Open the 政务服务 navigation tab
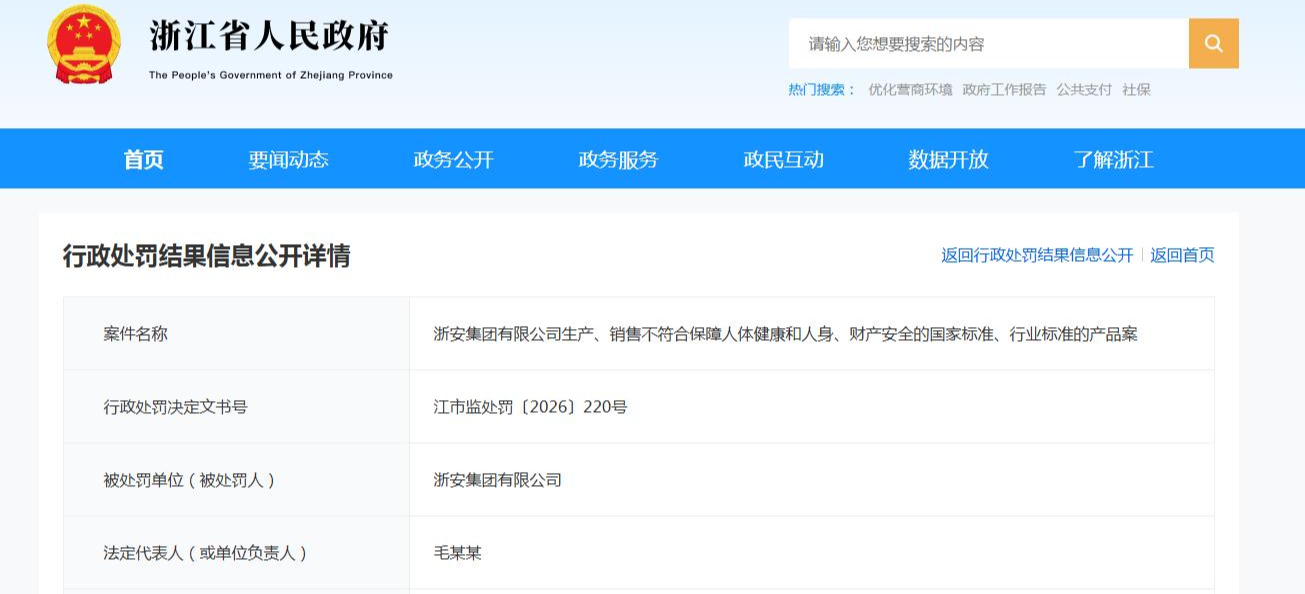The image size is (1305, 594). point(618,159)
